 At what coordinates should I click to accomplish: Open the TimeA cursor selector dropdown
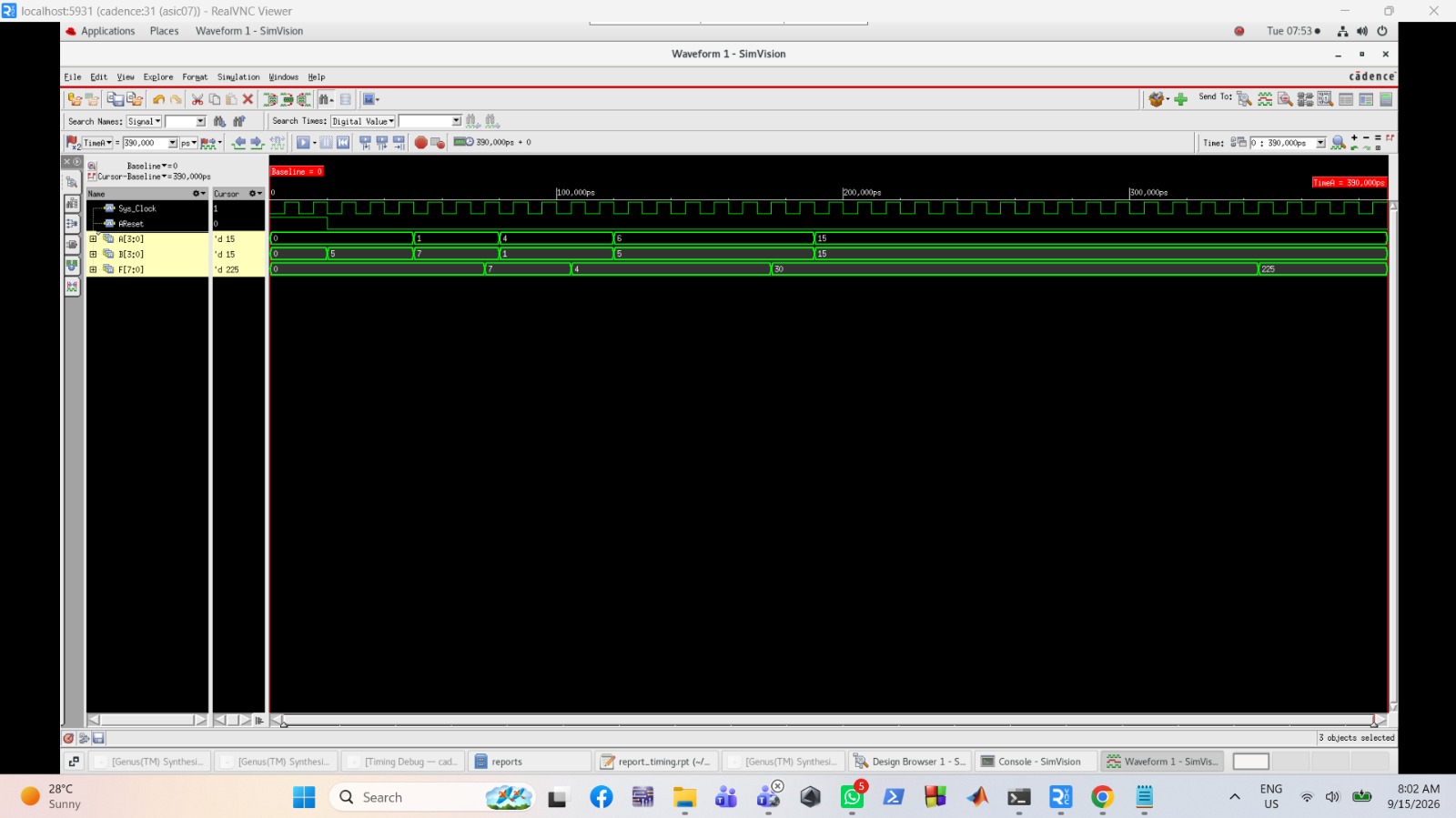point(97,143)
